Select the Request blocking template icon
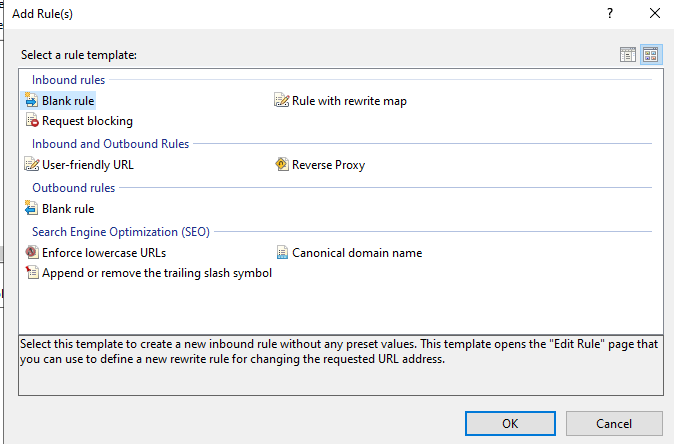674x444 pixels. pyautogui.click(x=32, y=120)
